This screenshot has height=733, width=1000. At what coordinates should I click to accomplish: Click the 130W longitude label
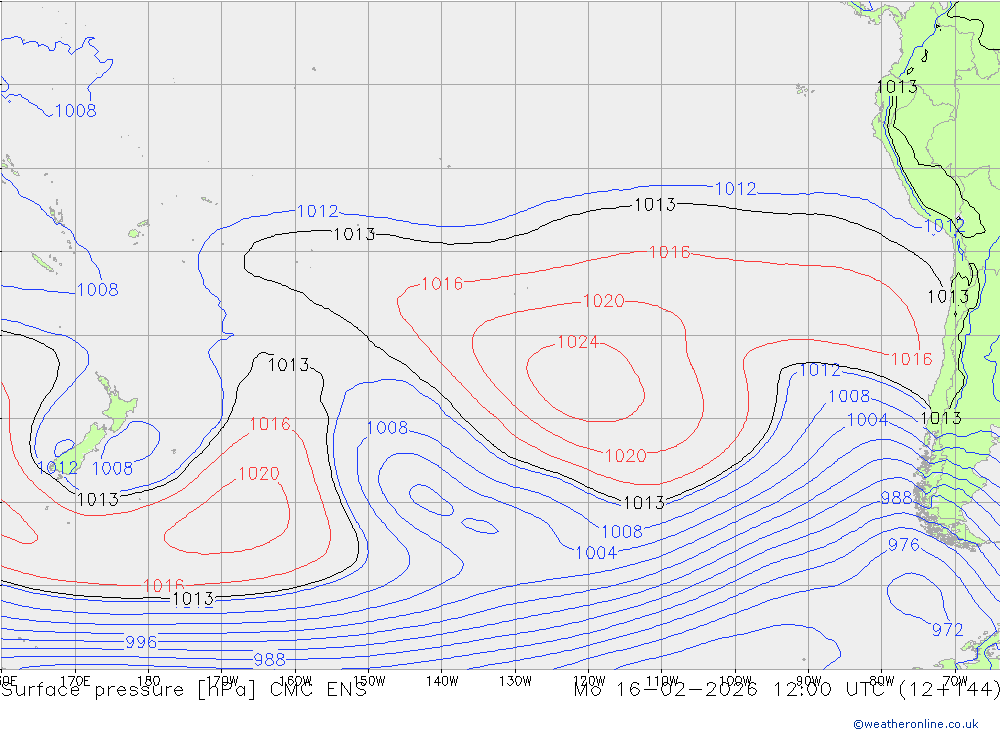click(515, 680)
